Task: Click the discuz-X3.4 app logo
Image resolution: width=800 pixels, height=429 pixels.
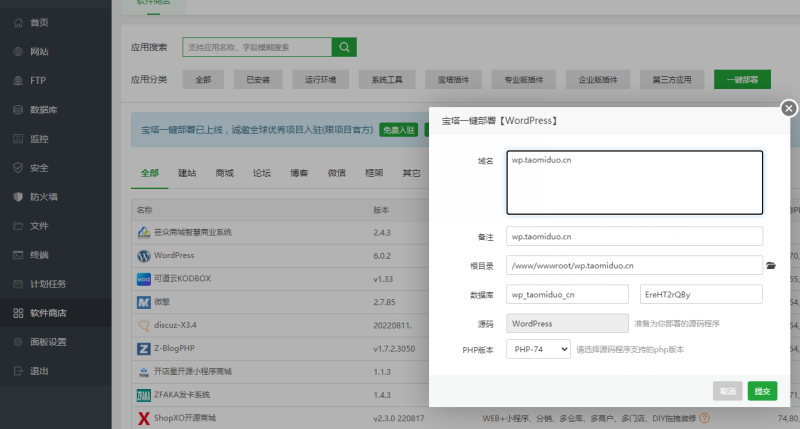Action: click(144, 325)
